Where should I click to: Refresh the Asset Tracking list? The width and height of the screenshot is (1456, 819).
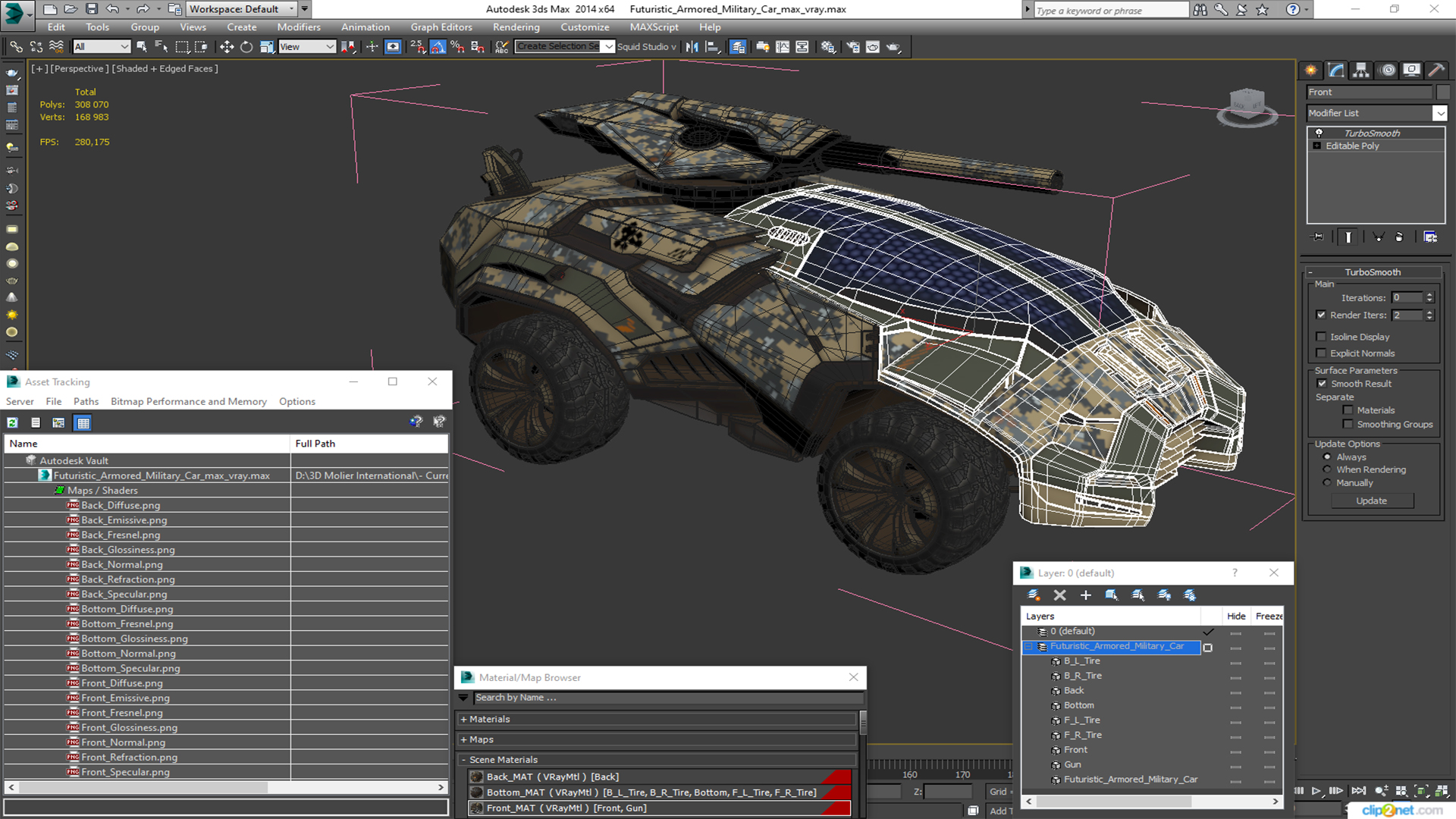point(13,422)
